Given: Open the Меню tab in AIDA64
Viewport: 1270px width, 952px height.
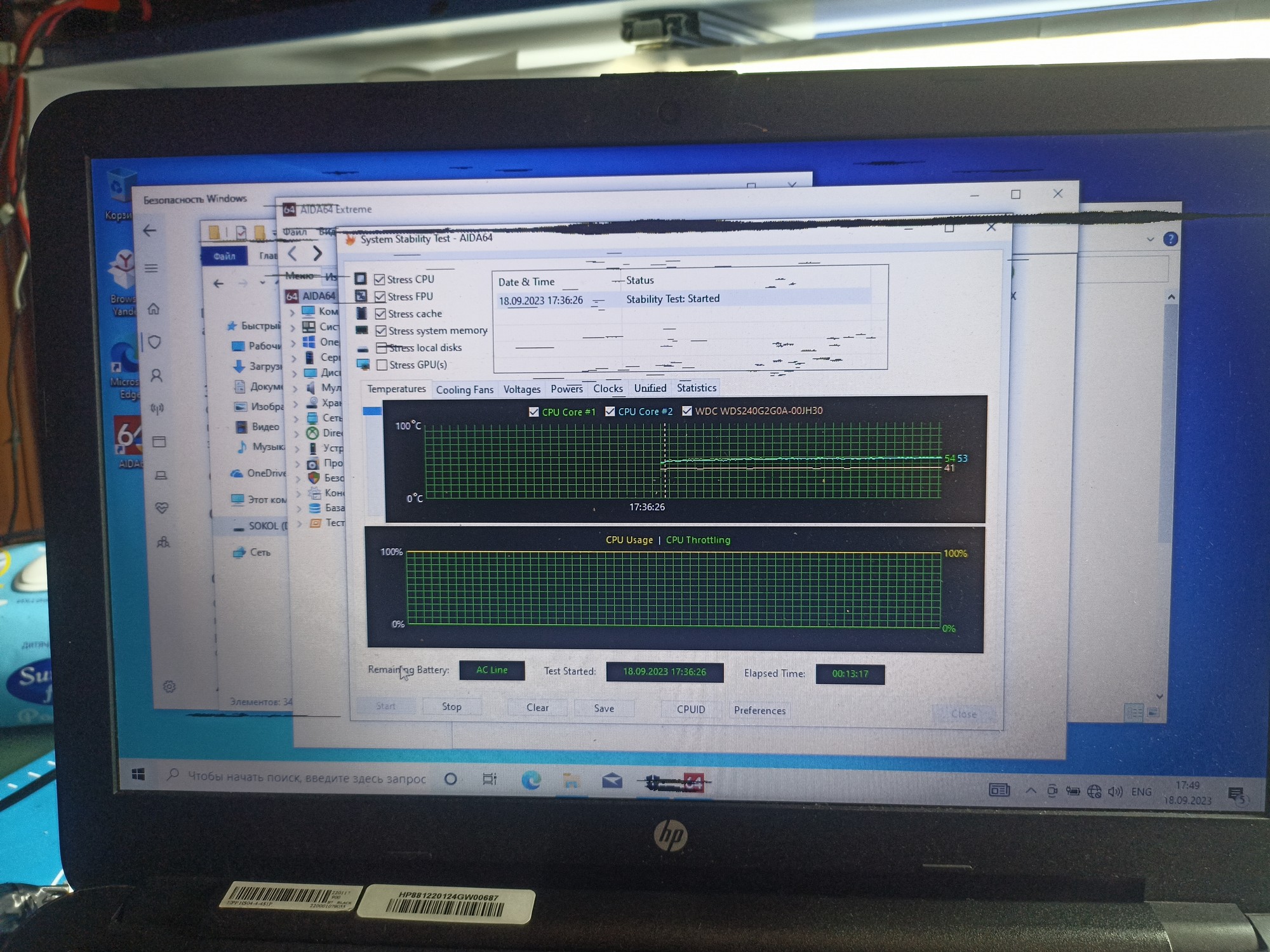Looking at the screenshot, I should (x=299, y=275).
